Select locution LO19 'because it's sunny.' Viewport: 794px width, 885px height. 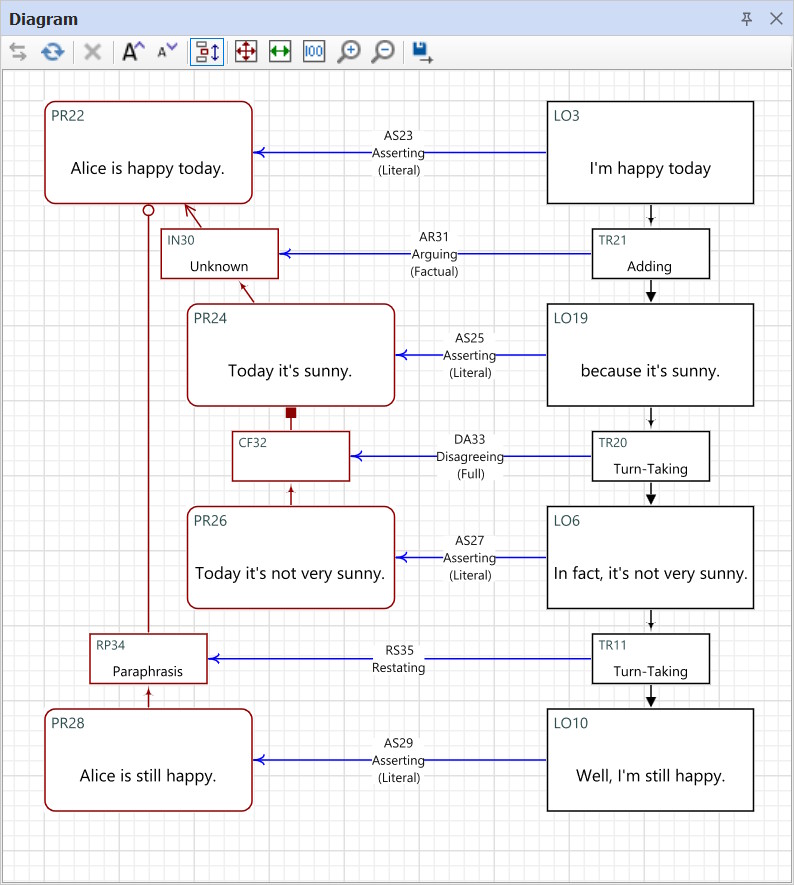tap(650, 355)
